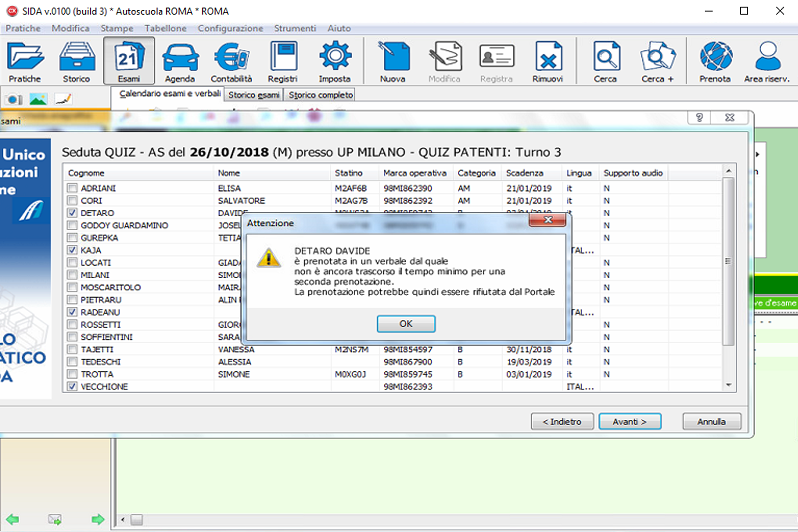798x532 pixels.
Task: Toggle the checkbox next to TROTTA
Action: 72,374
